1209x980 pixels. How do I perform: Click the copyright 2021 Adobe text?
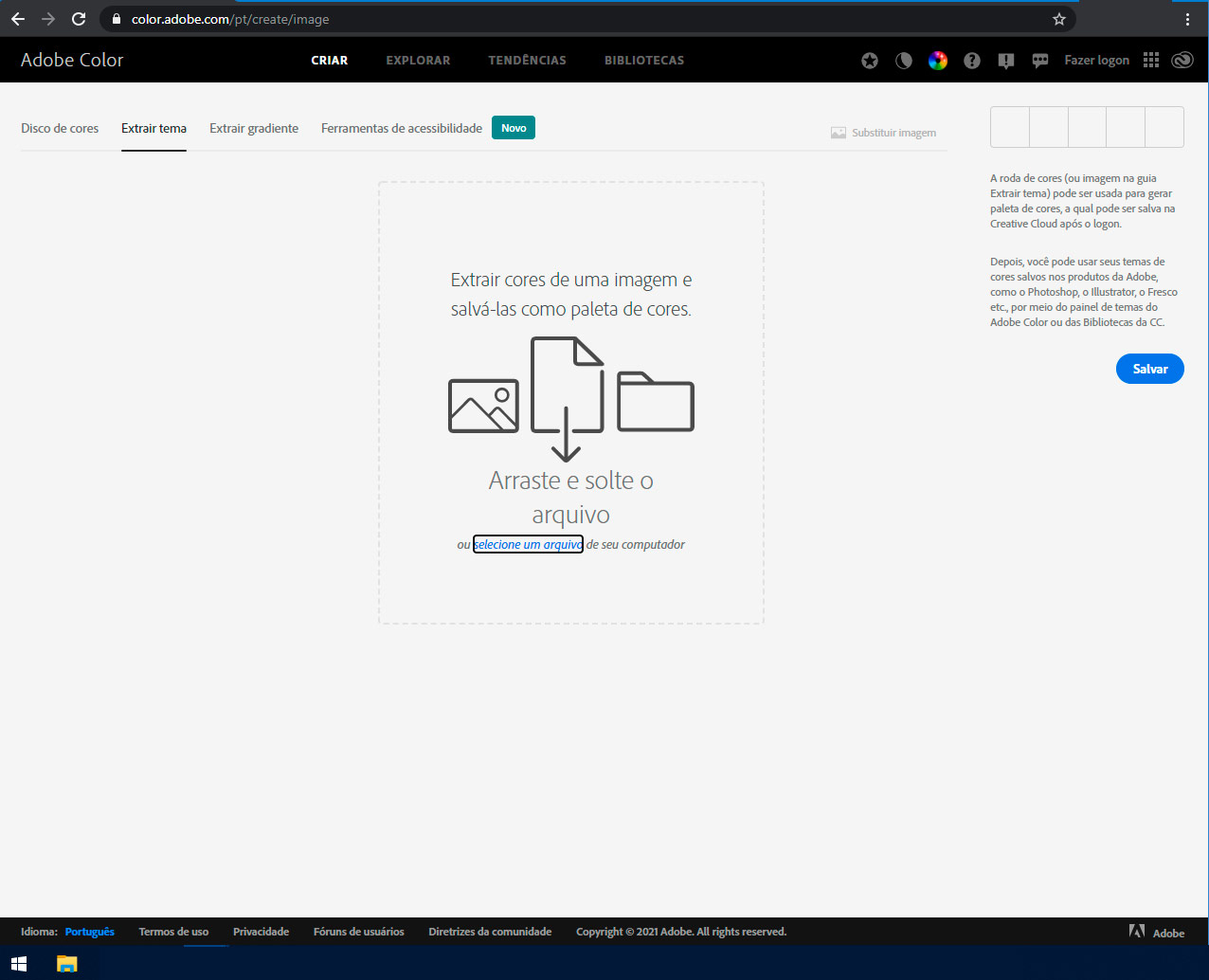click(x=681, y=932)
